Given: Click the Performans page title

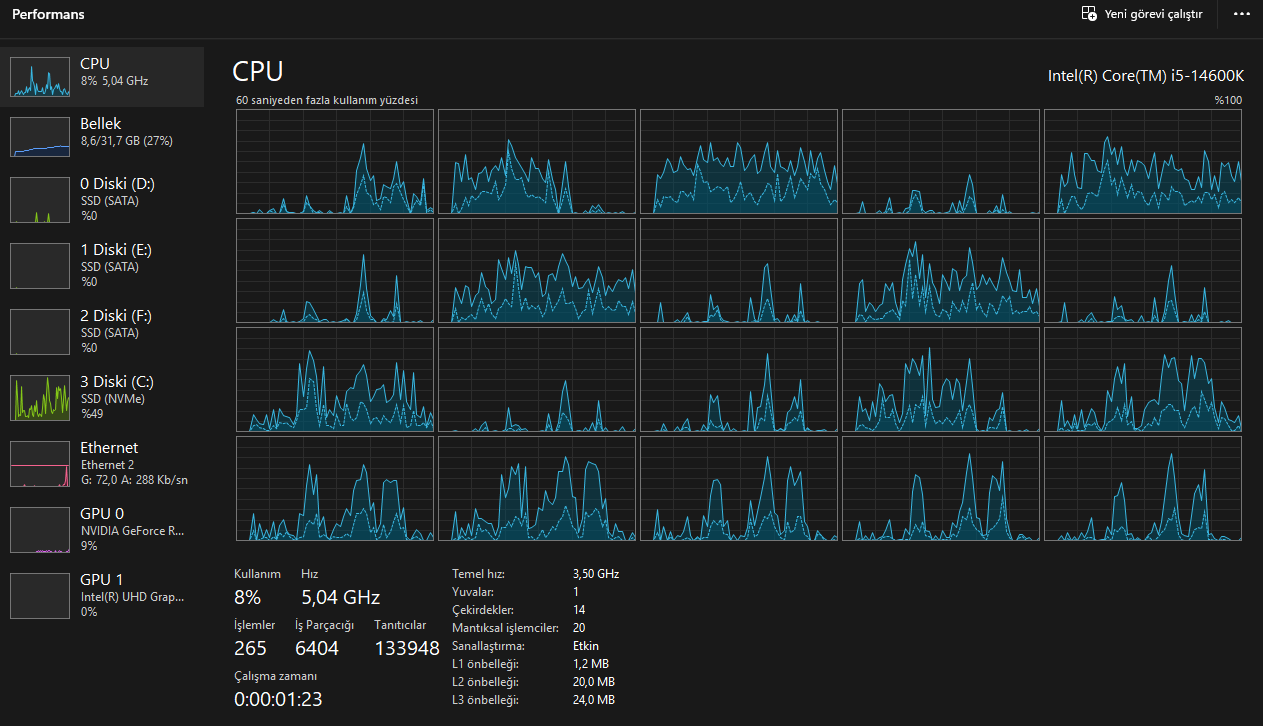Looking at the screenshot, I should [48, 15].
